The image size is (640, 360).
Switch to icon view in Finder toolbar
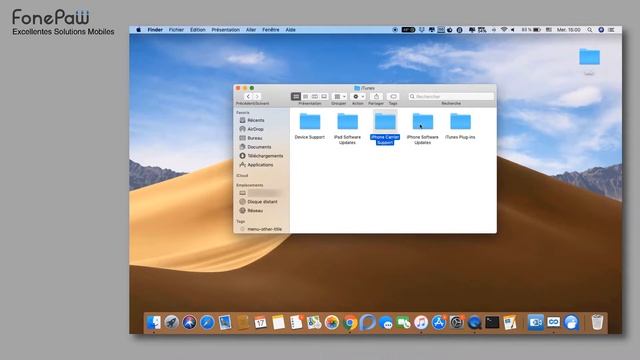click(x=296, y=97)
